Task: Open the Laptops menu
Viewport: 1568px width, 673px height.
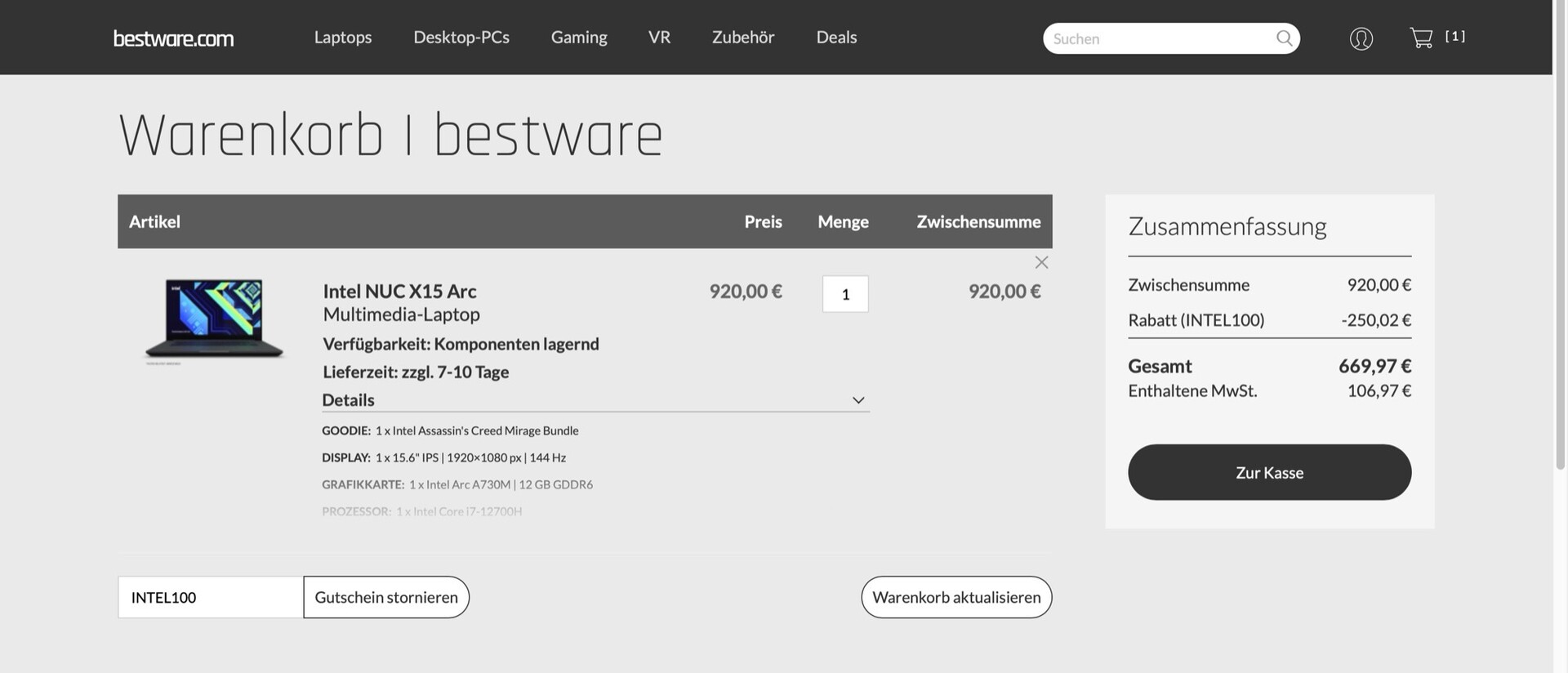Action: point(343,38)
